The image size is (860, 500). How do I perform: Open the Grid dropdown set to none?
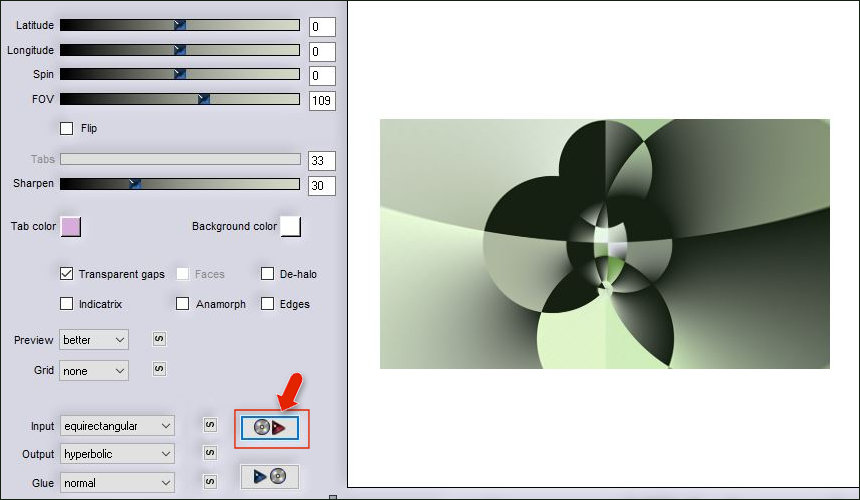pyautogui.click(x=94, y=371)
